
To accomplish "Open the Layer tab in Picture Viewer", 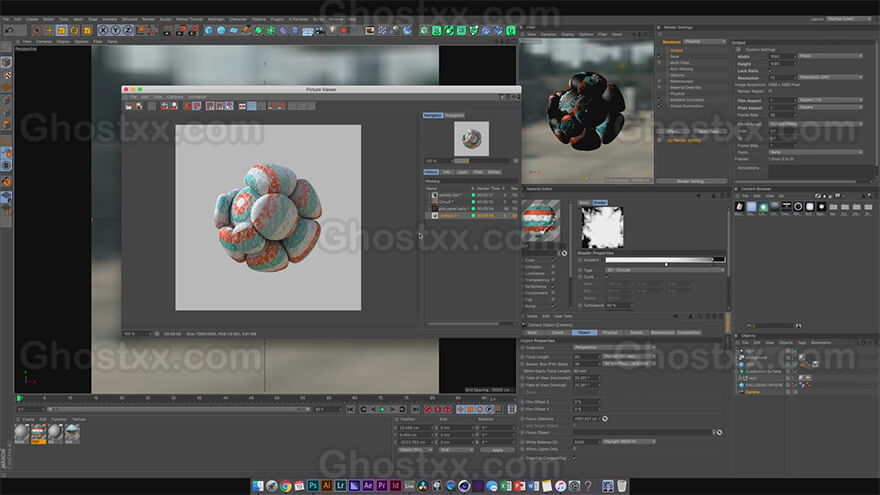I will coord(462,172).
